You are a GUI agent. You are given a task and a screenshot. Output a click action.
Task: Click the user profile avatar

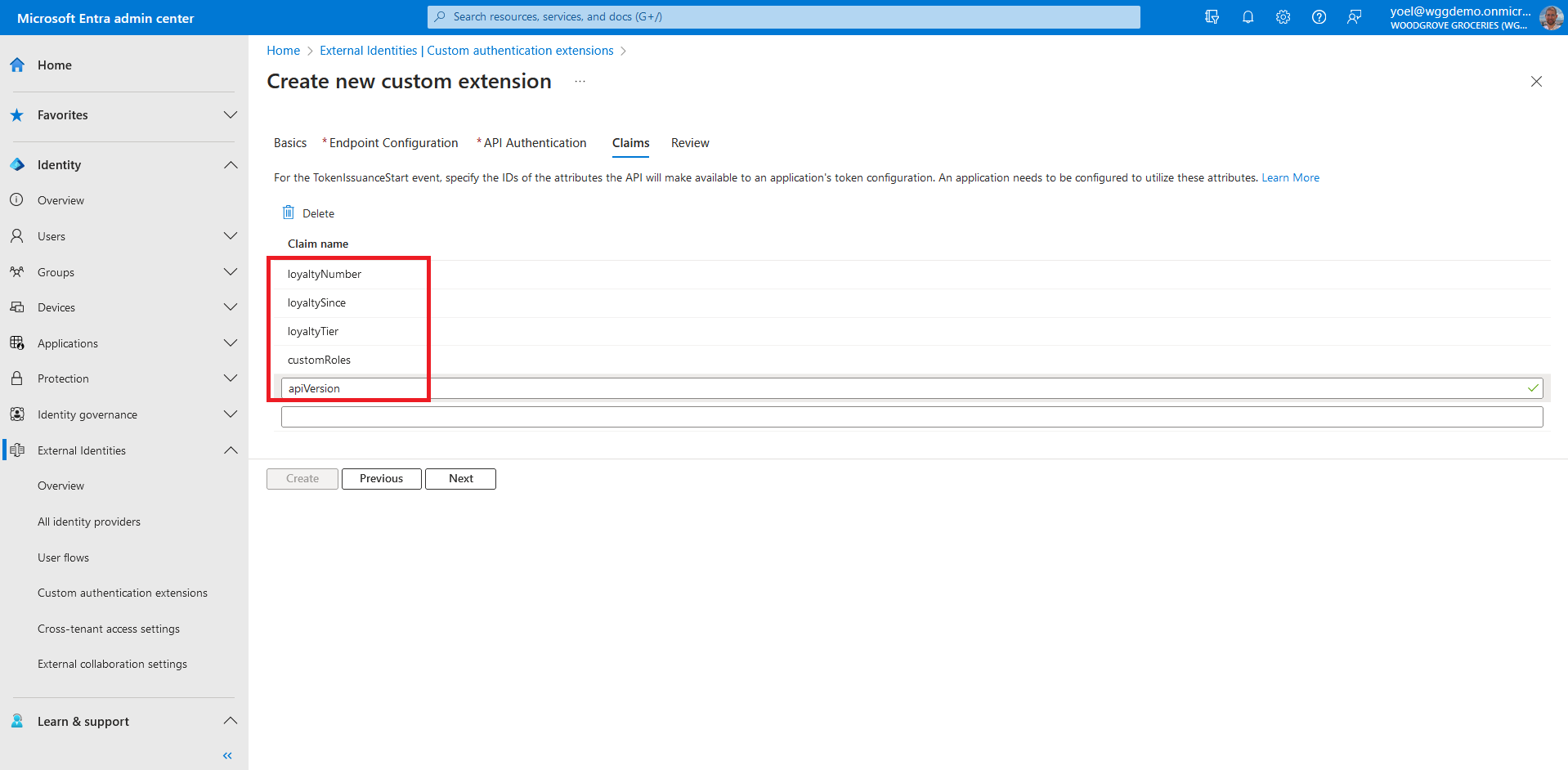(x=1551, y=17)
